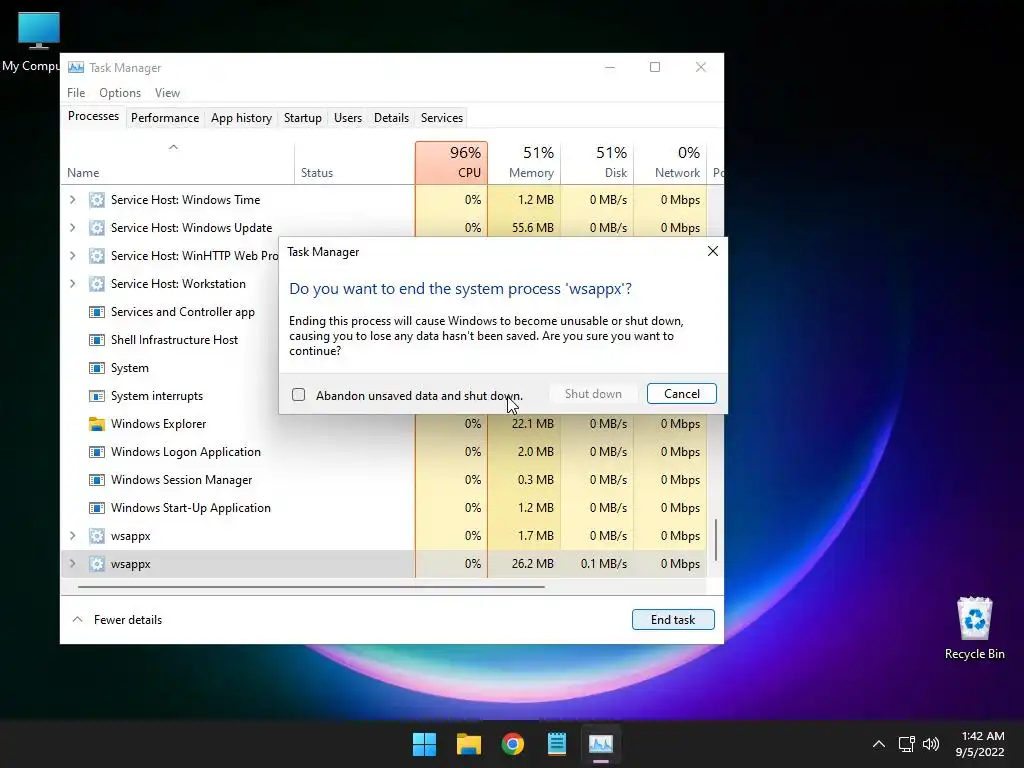Sort processes by the Network column
This screenshot has width=1024, height=768.
pyautogui.click(x=671, y=163)
